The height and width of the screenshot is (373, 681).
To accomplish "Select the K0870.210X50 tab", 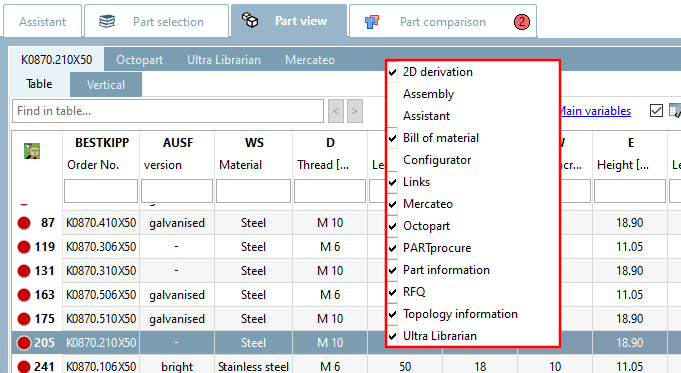I will pos(56,59).
